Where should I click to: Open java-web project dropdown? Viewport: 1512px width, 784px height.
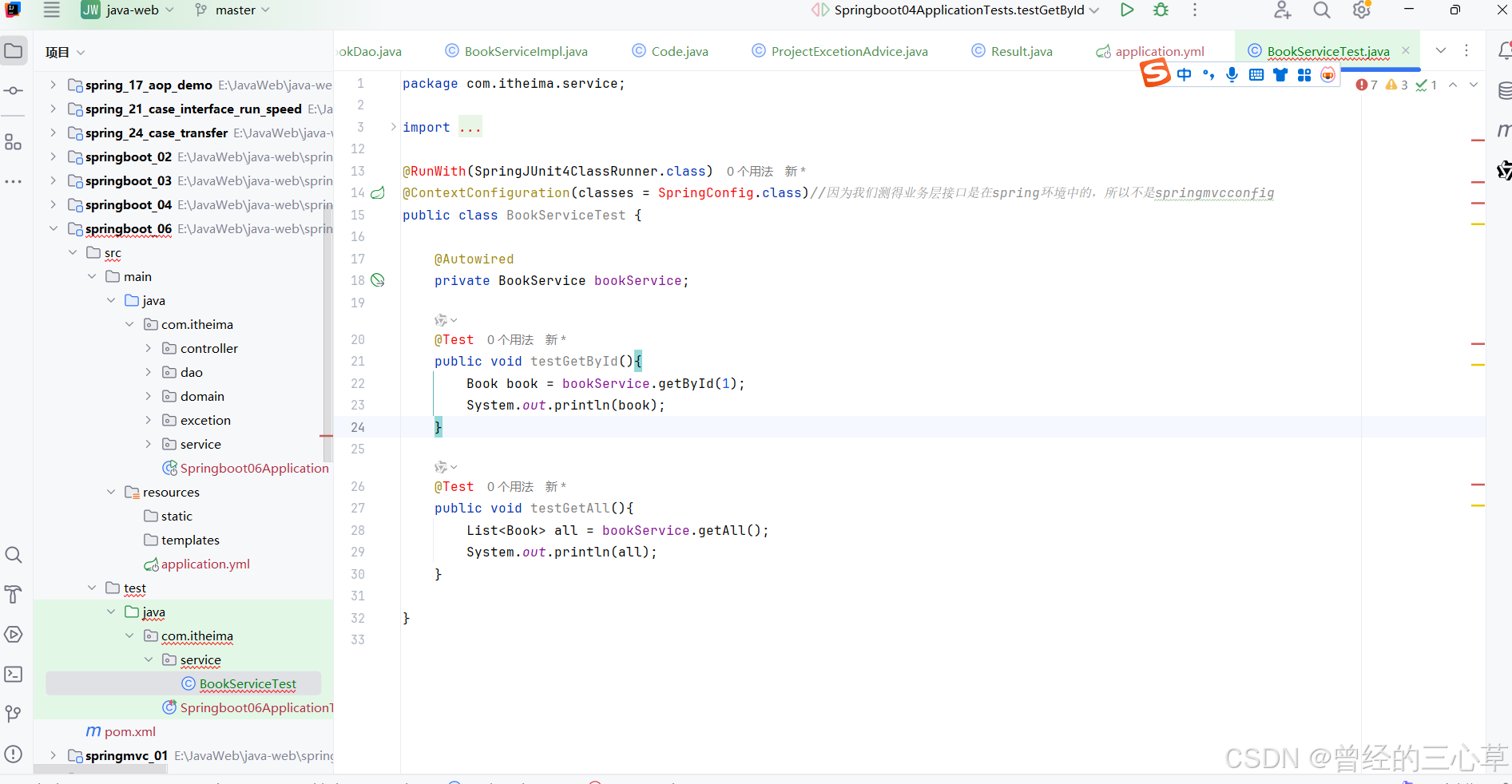pyautogui.click(x=129, y=10)
